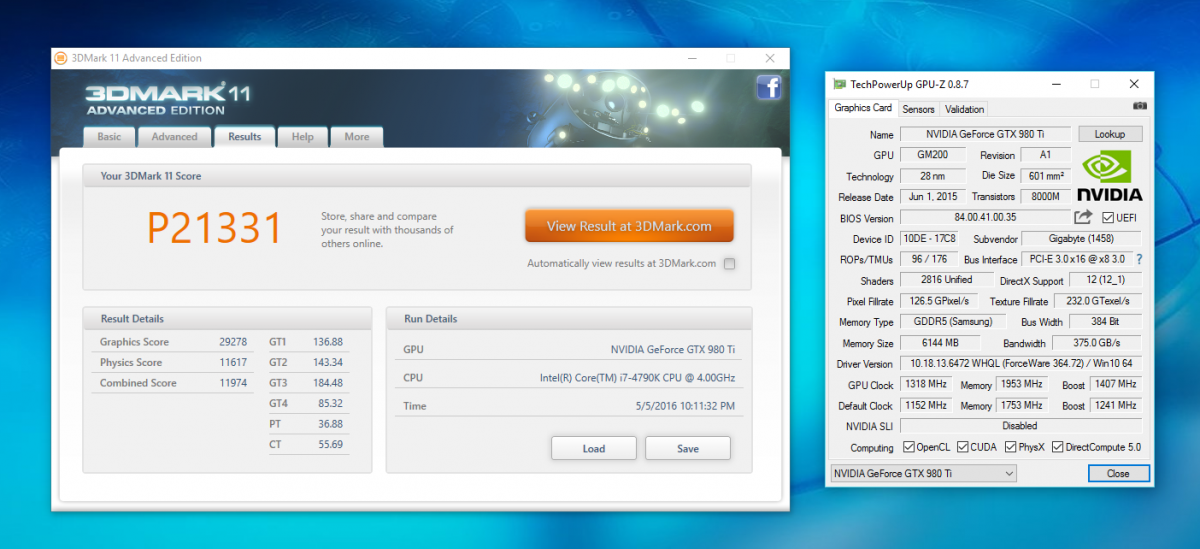
Task: Click the Combined Score value 11974
Action: point(233,383)
